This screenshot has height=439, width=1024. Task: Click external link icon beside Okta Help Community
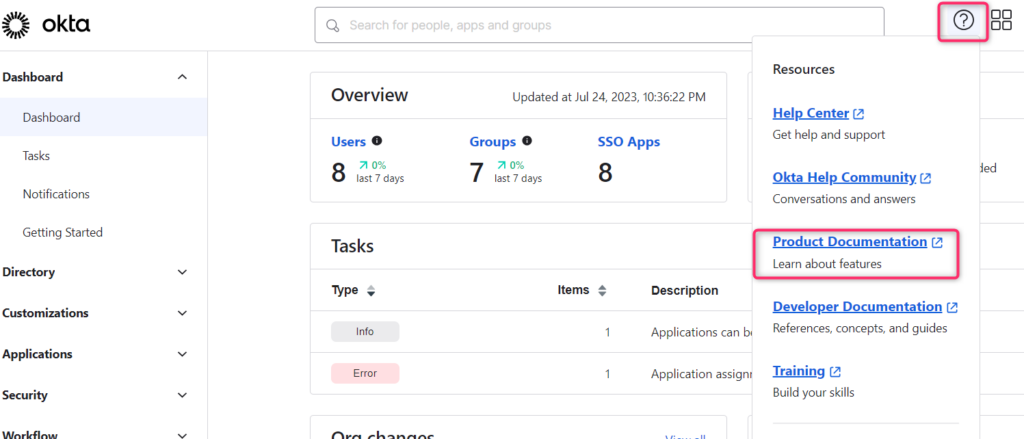tap(925, 178)
